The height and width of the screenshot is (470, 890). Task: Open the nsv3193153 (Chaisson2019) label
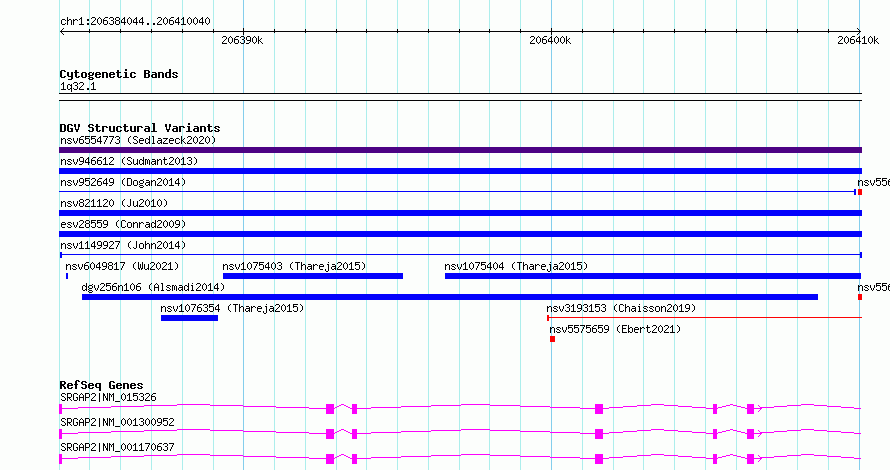[x=621, y=308]
